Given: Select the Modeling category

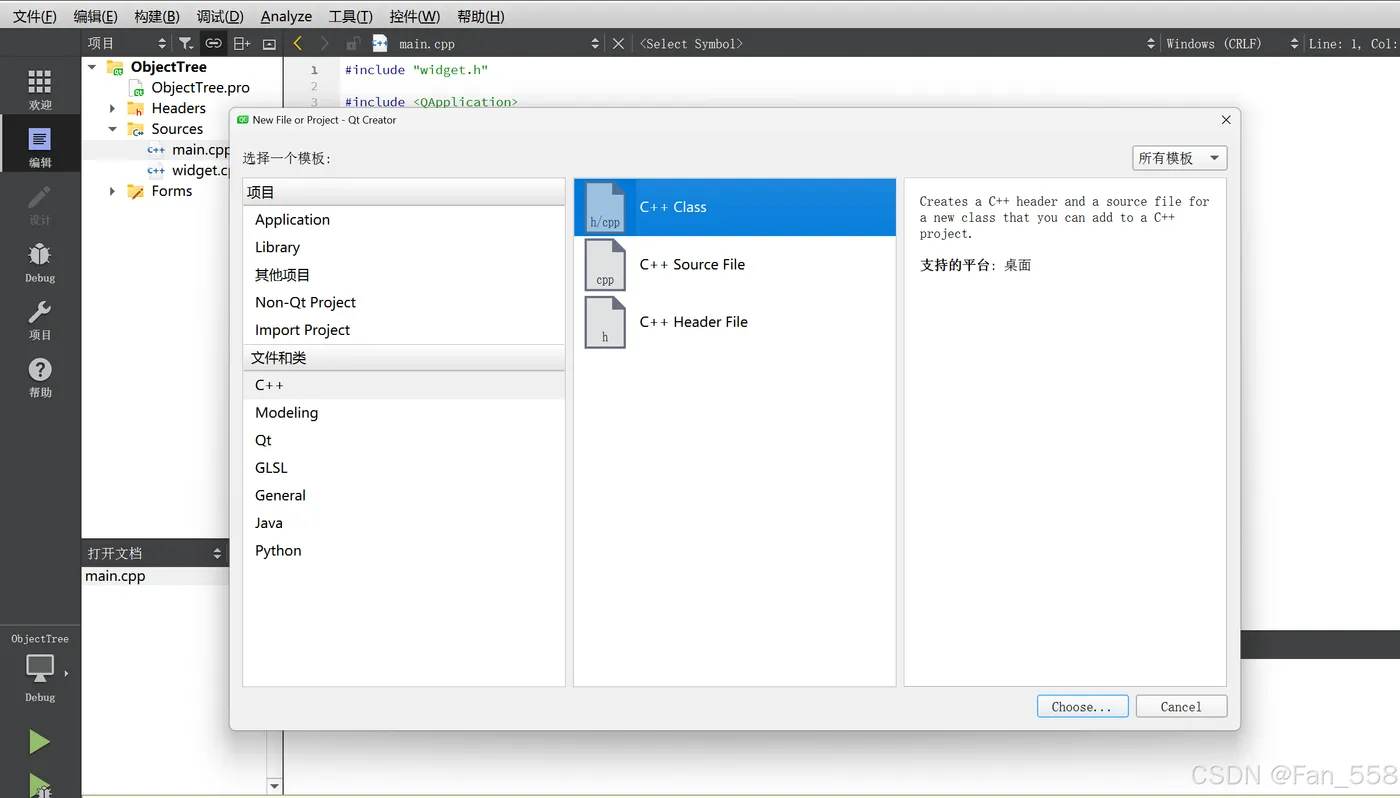Looking at the screenshot, I should pyautogui.click(x=404, y=413).
